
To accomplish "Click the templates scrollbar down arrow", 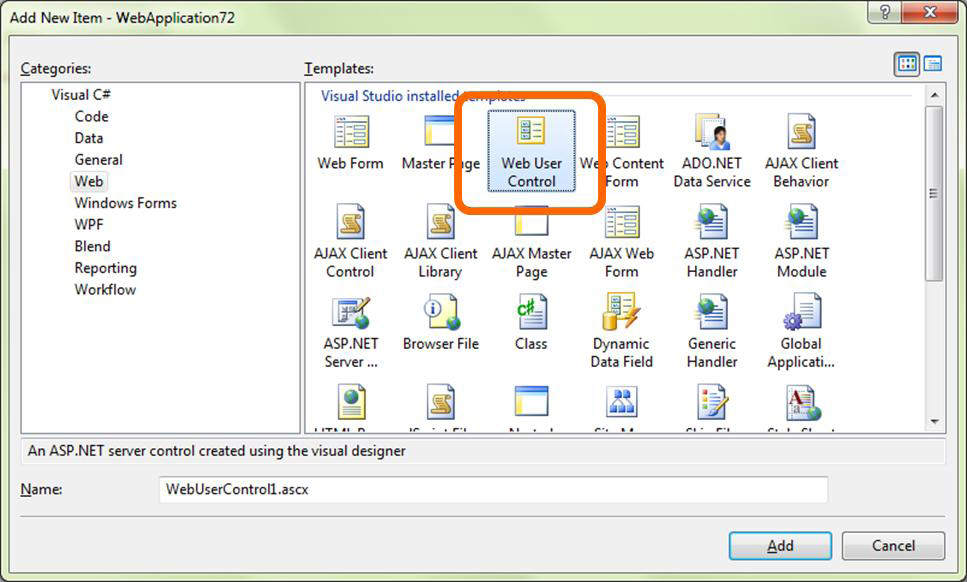I will (934, 422).
